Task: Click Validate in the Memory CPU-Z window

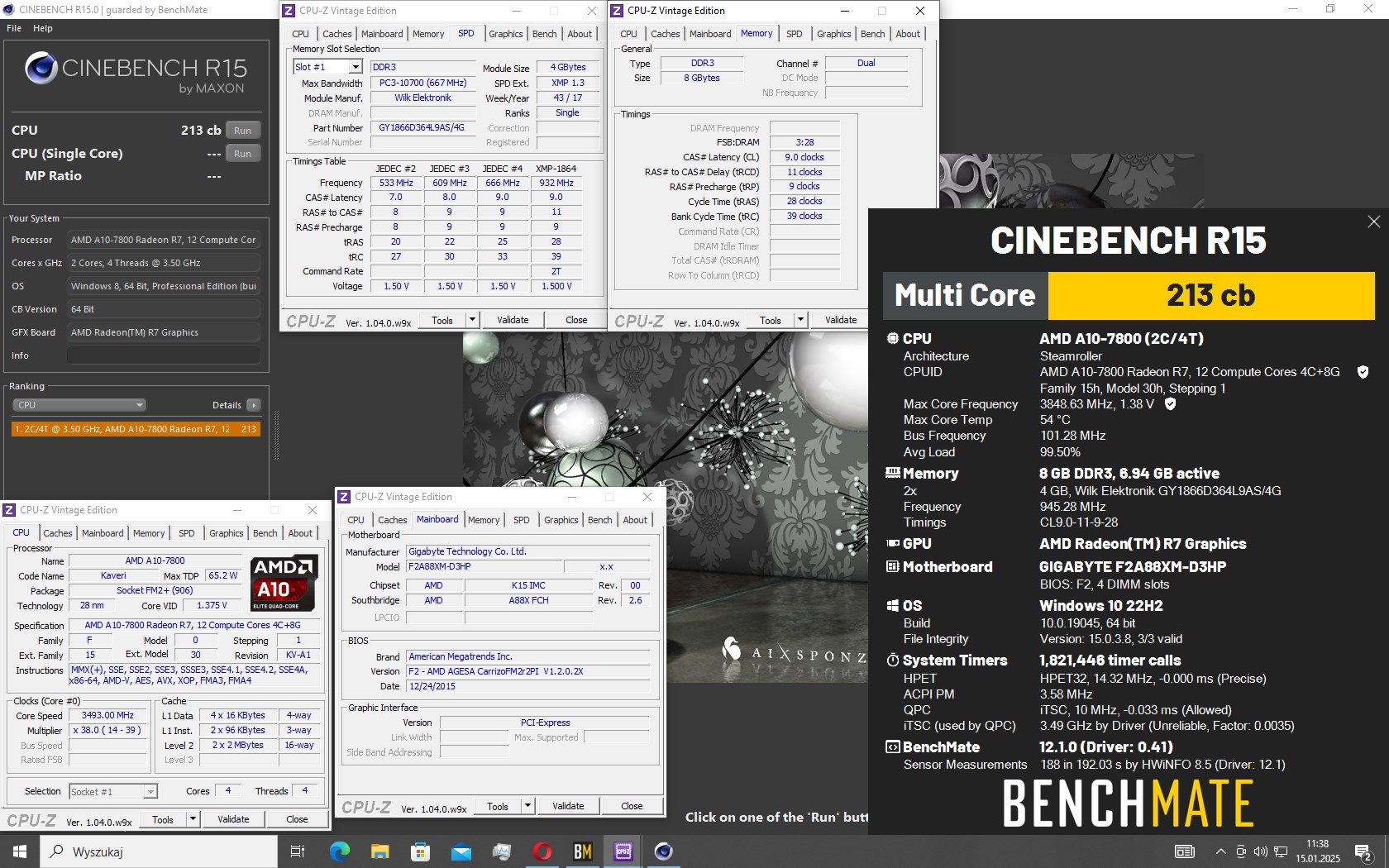Action: pos(841,320)
